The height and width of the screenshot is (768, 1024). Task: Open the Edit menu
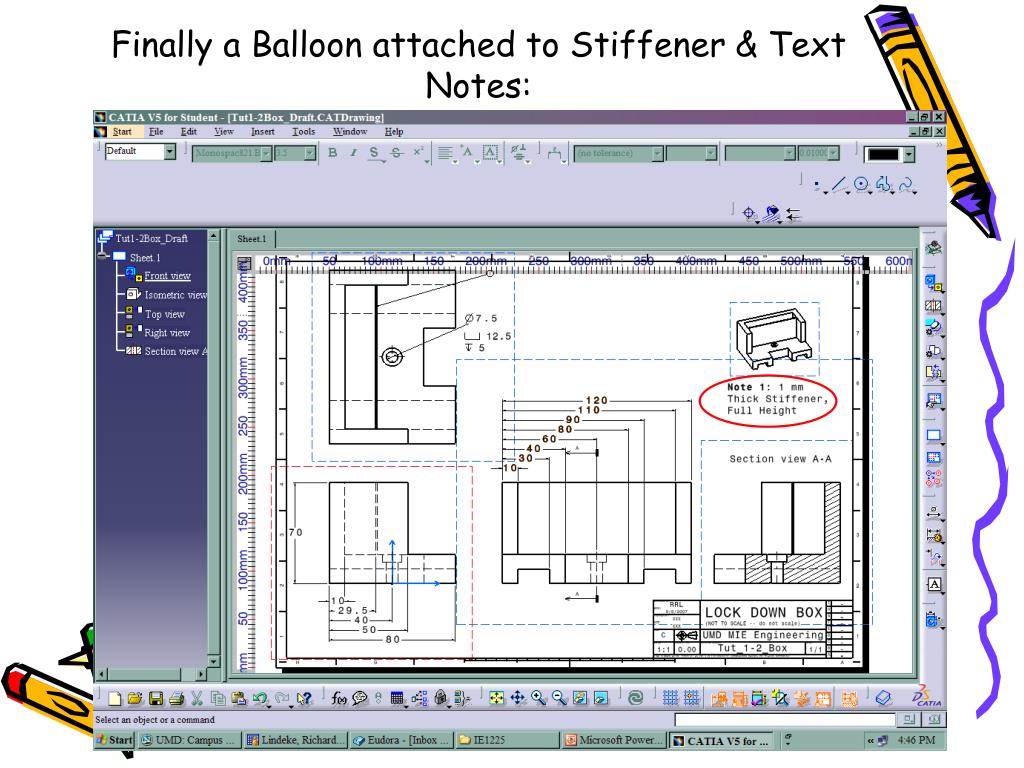coord(189,131)
